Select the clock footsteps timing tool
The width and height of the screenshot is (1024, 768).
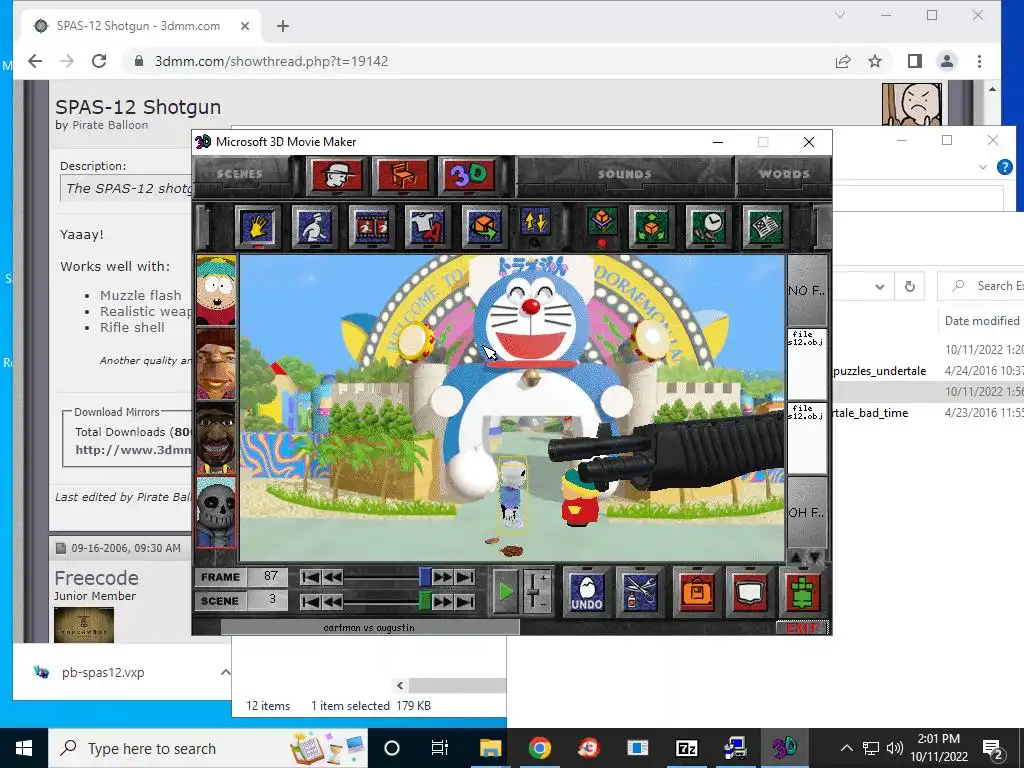tap(707, 227)
